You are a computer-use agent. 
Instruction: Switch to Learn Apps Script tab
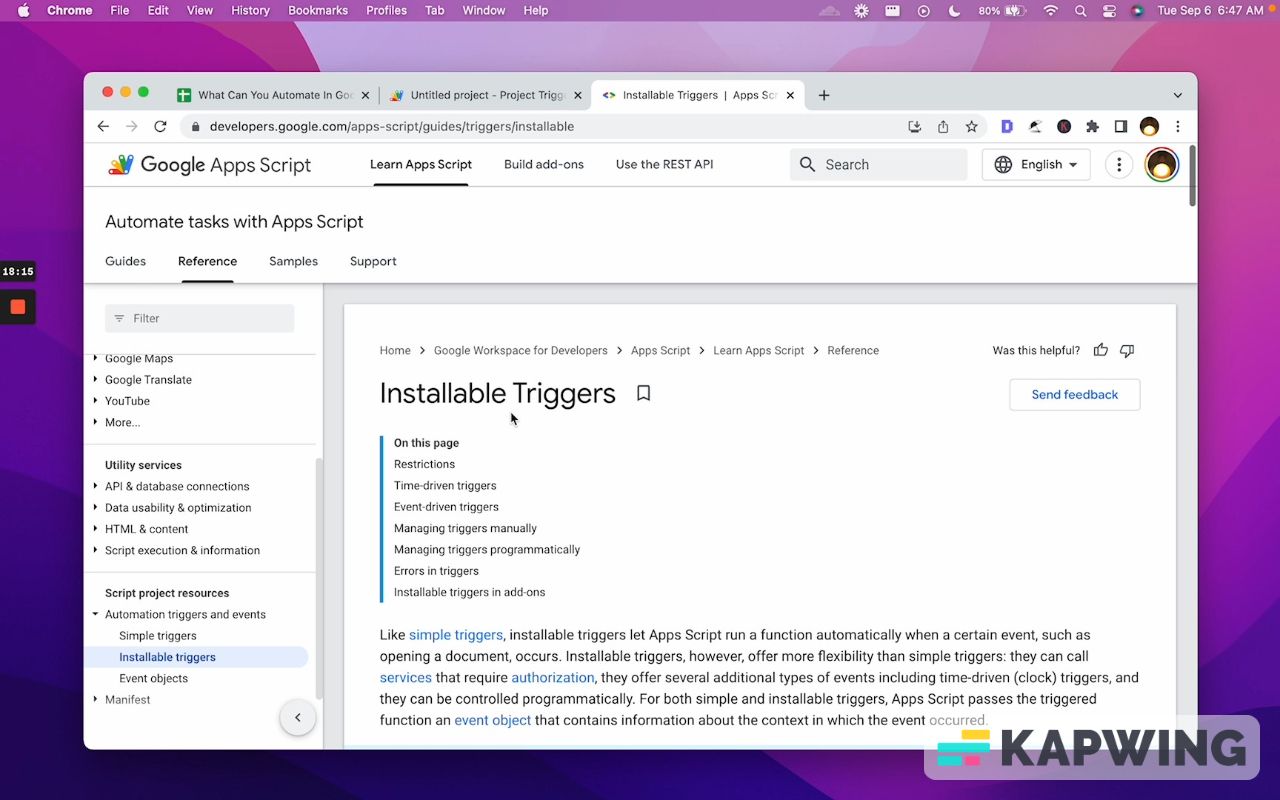click(421, 165)
